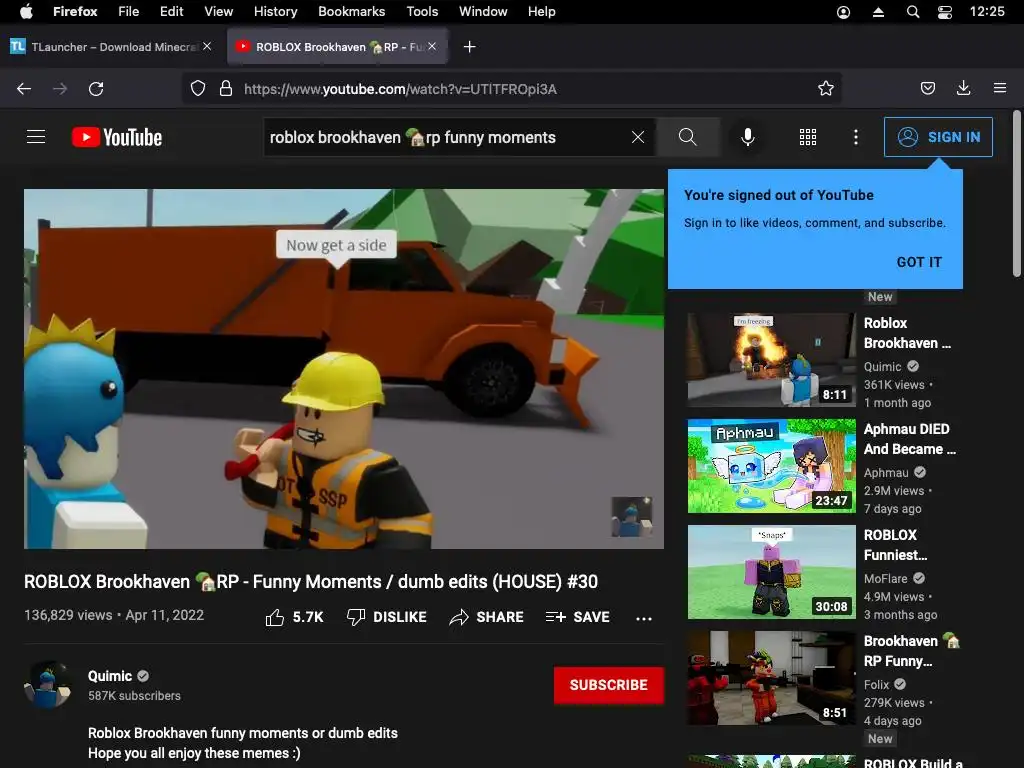Open the Apple menu
Screen dimensions: 1024x768
pyautogui.click(x=26, y=12)
